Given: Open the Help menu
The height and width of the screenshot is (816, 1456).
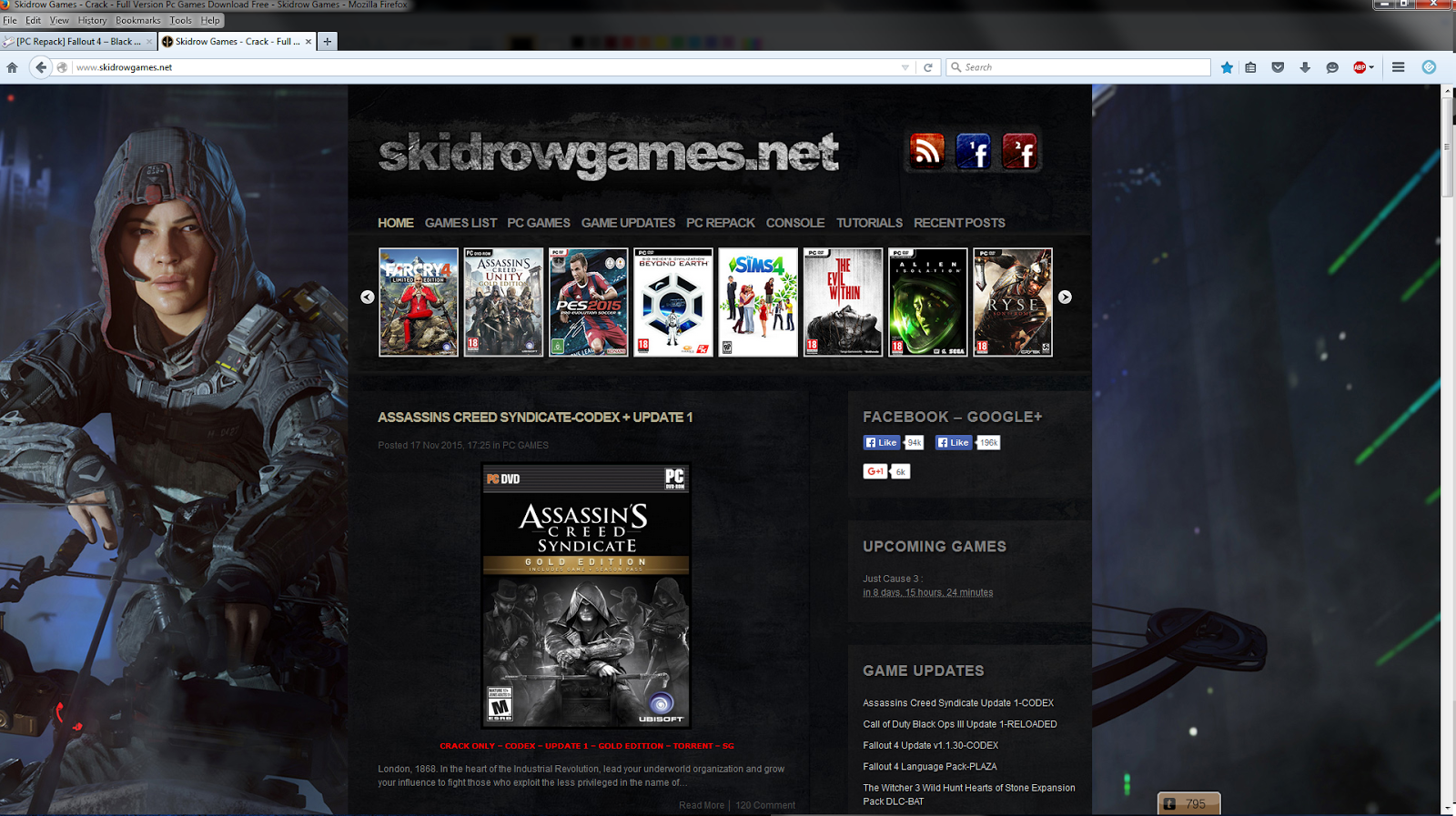Looking at the screenshot, I should click(x=210, y=20).
